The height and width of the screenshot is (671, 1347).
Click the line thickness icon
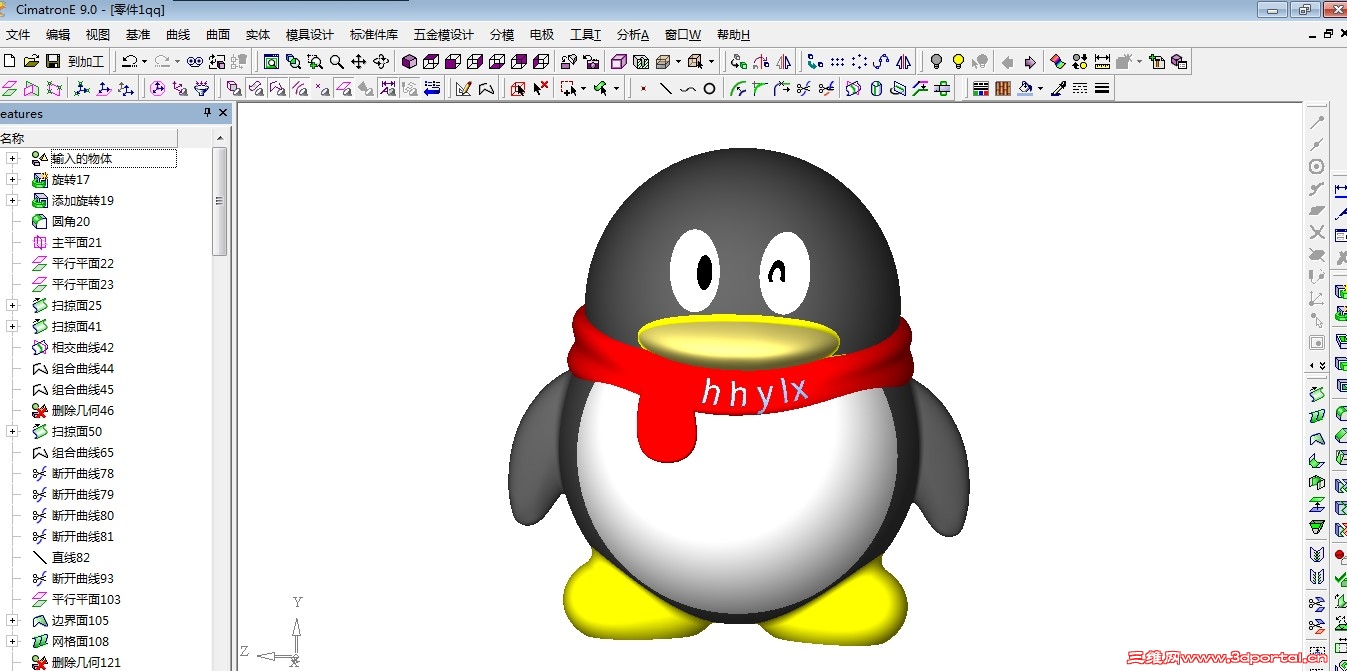point(1102,88)
